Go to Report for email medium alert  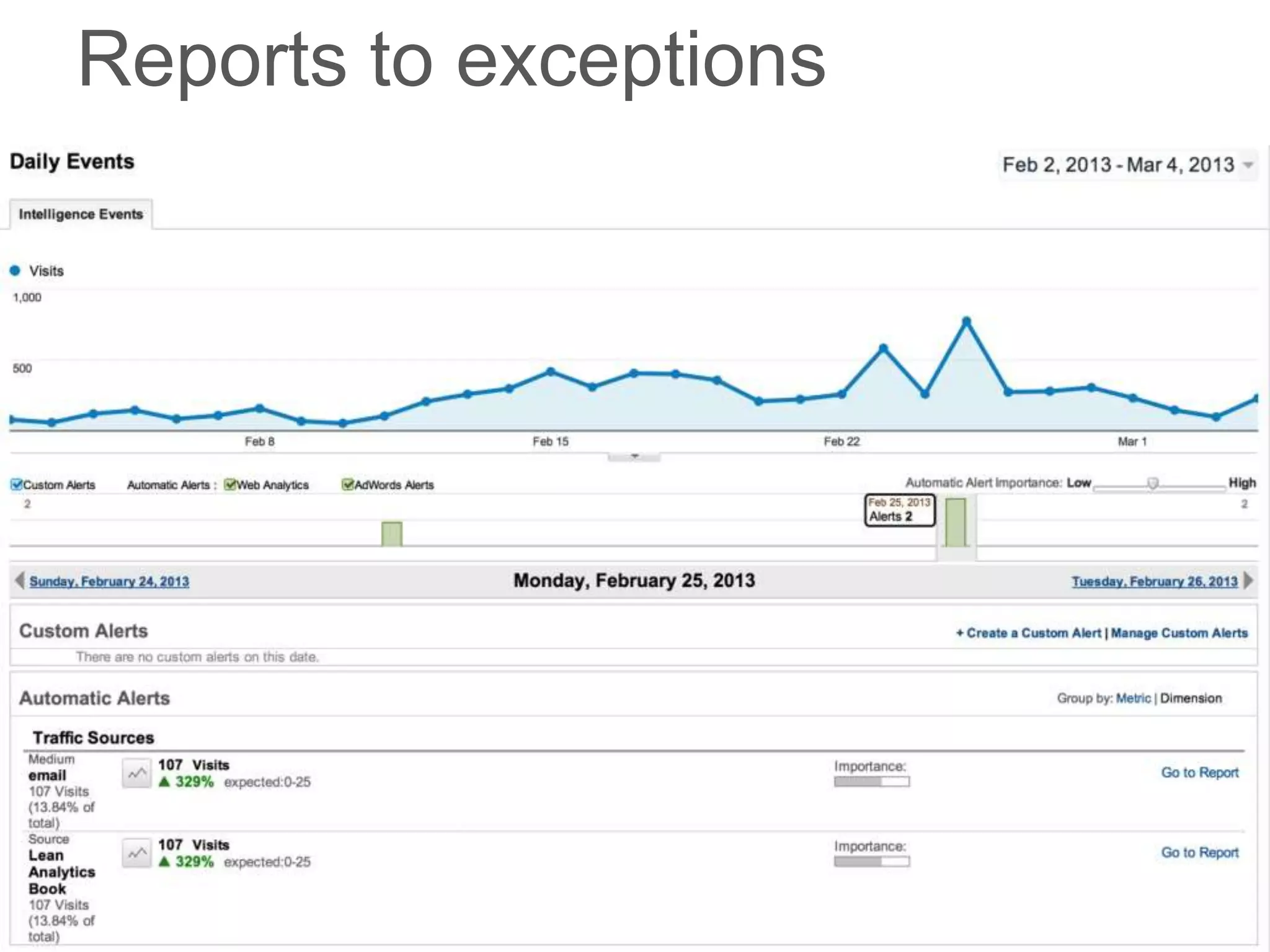coord(1199,773)
